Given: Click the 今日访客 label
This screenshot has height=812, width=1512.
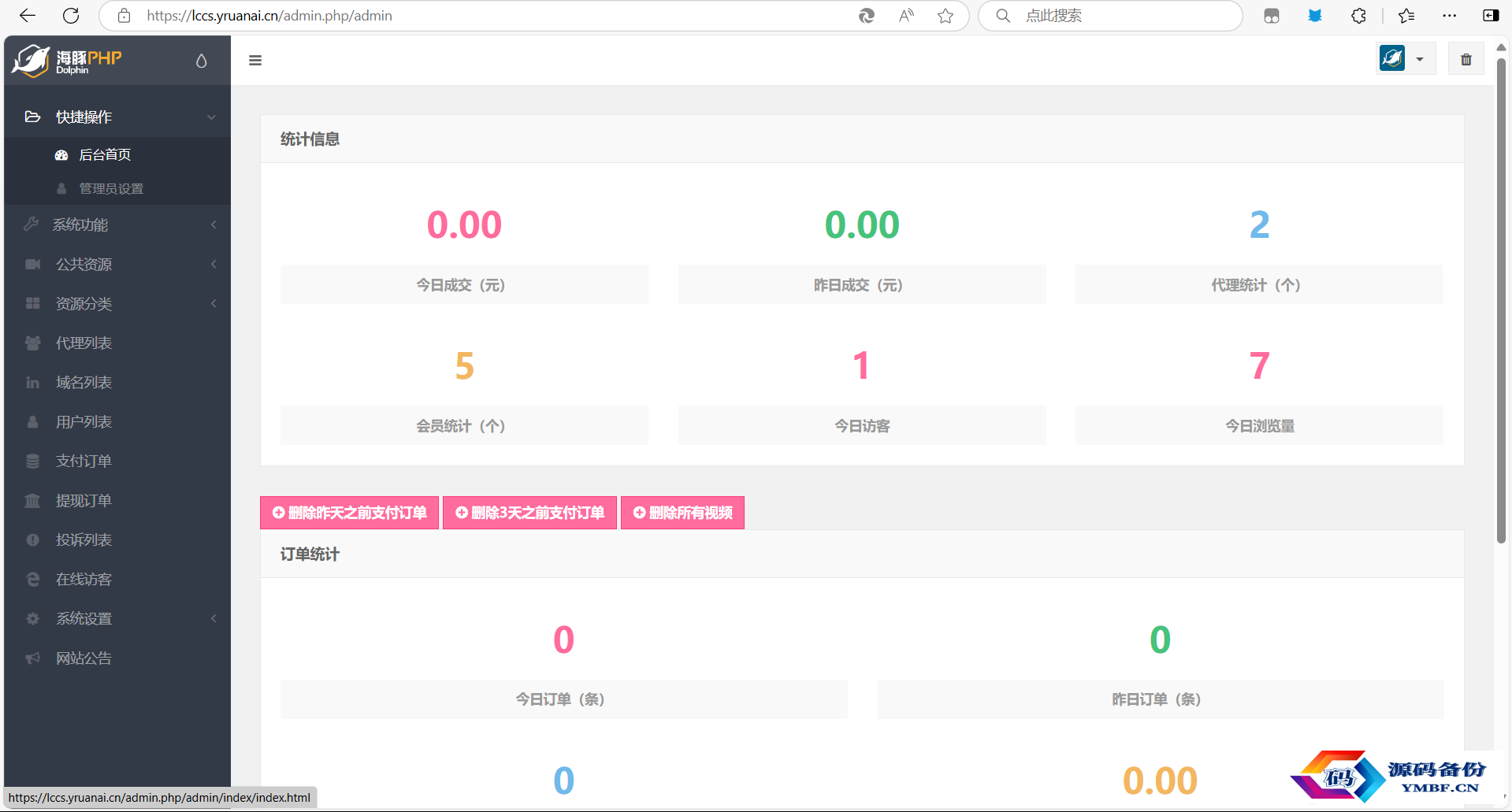Looking at the screenshot, I should tap(862, 426).
